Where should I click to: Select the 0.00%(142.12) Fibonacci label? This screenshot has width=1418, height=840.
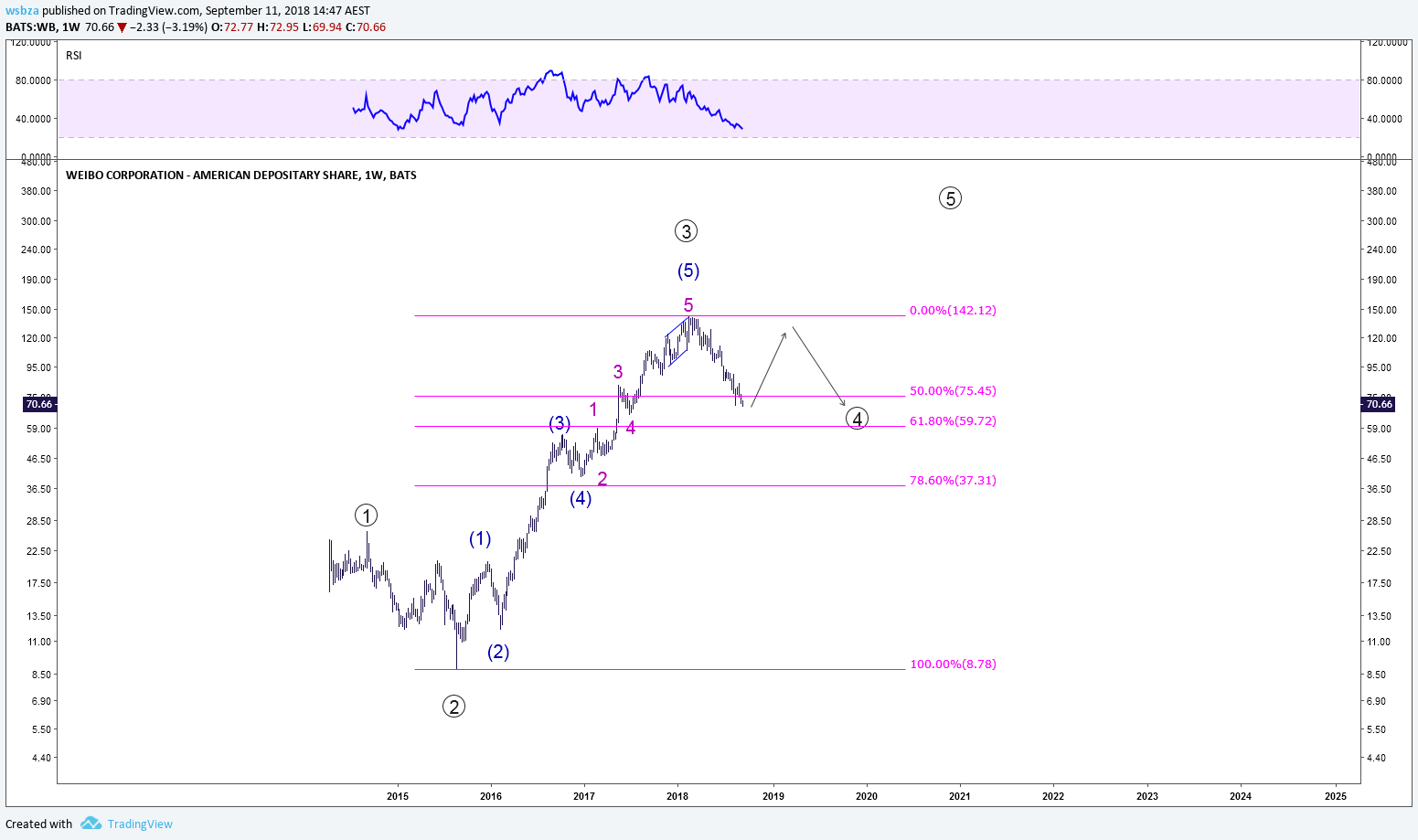[x=953, y=311]
